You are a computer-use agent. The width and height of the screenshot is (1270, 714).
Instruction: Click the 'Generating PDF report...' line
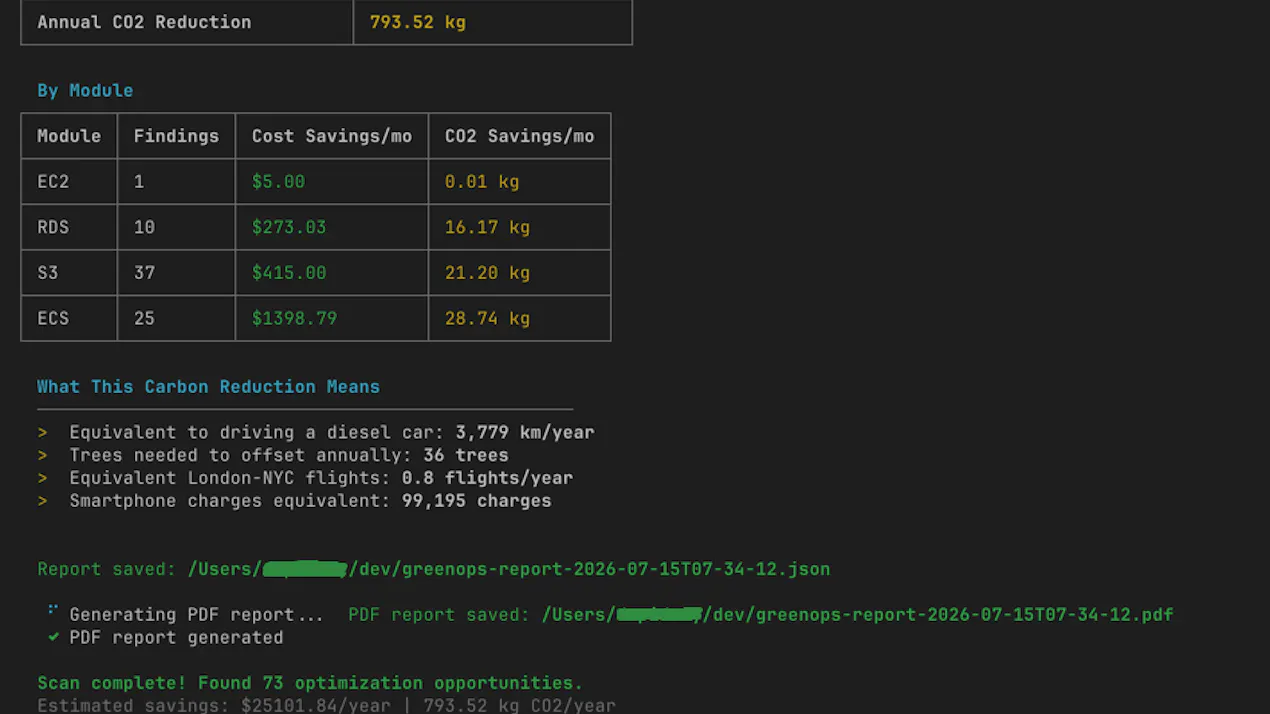[196, 615]
